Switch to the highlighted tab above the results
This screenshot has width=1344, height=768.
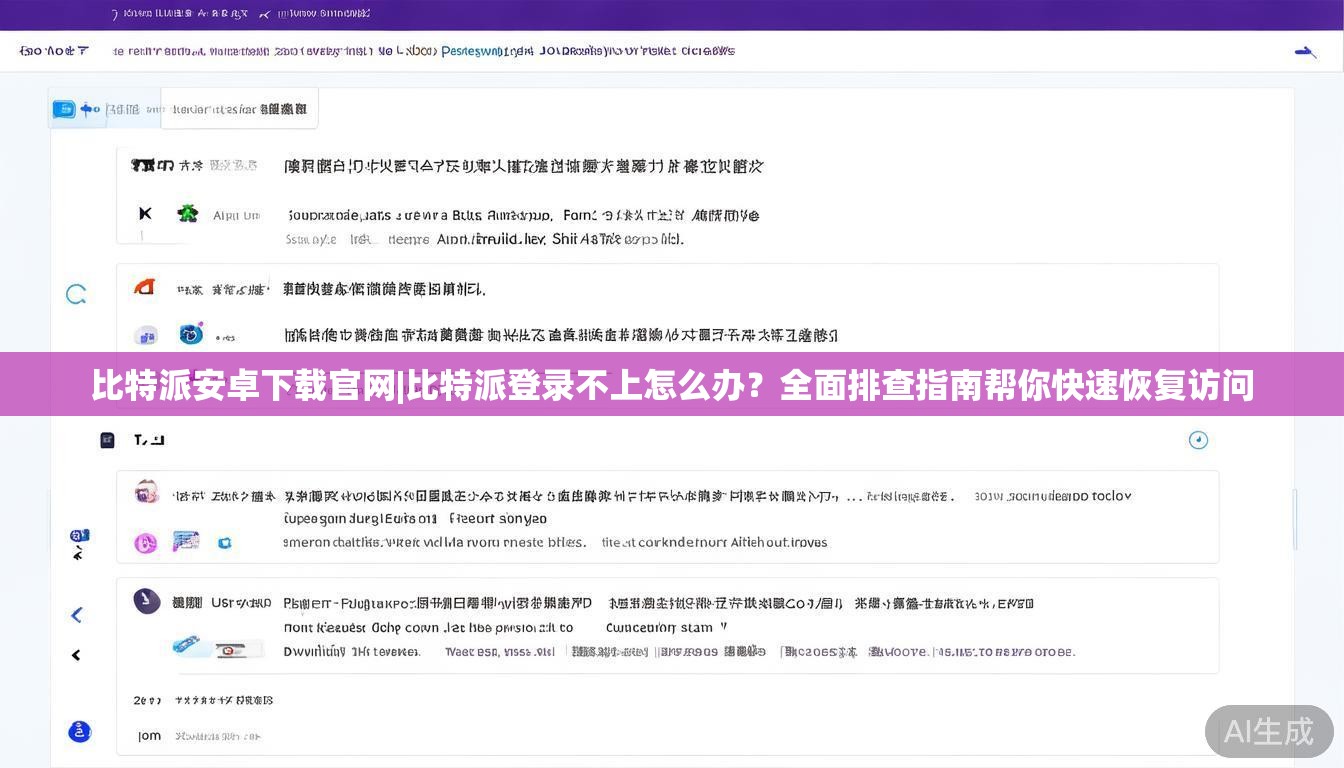[x=239, y=108]
